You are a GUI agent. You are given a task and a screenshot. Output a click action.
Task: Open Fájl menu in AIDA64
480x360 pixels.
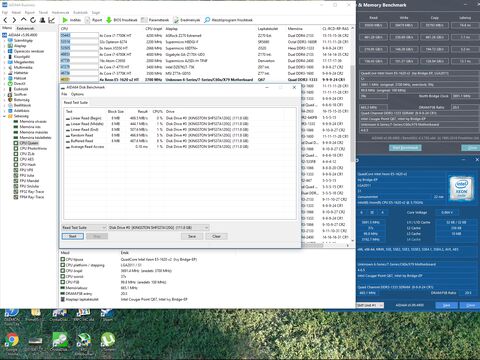click(x=5, y=12)
